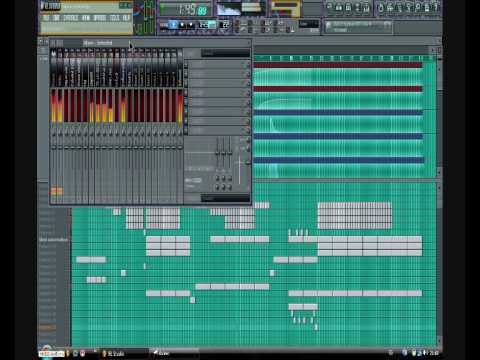Click the online news panel
Image resolution: width=480 pixels, height=360 pixels.
(x=358, y=27)
